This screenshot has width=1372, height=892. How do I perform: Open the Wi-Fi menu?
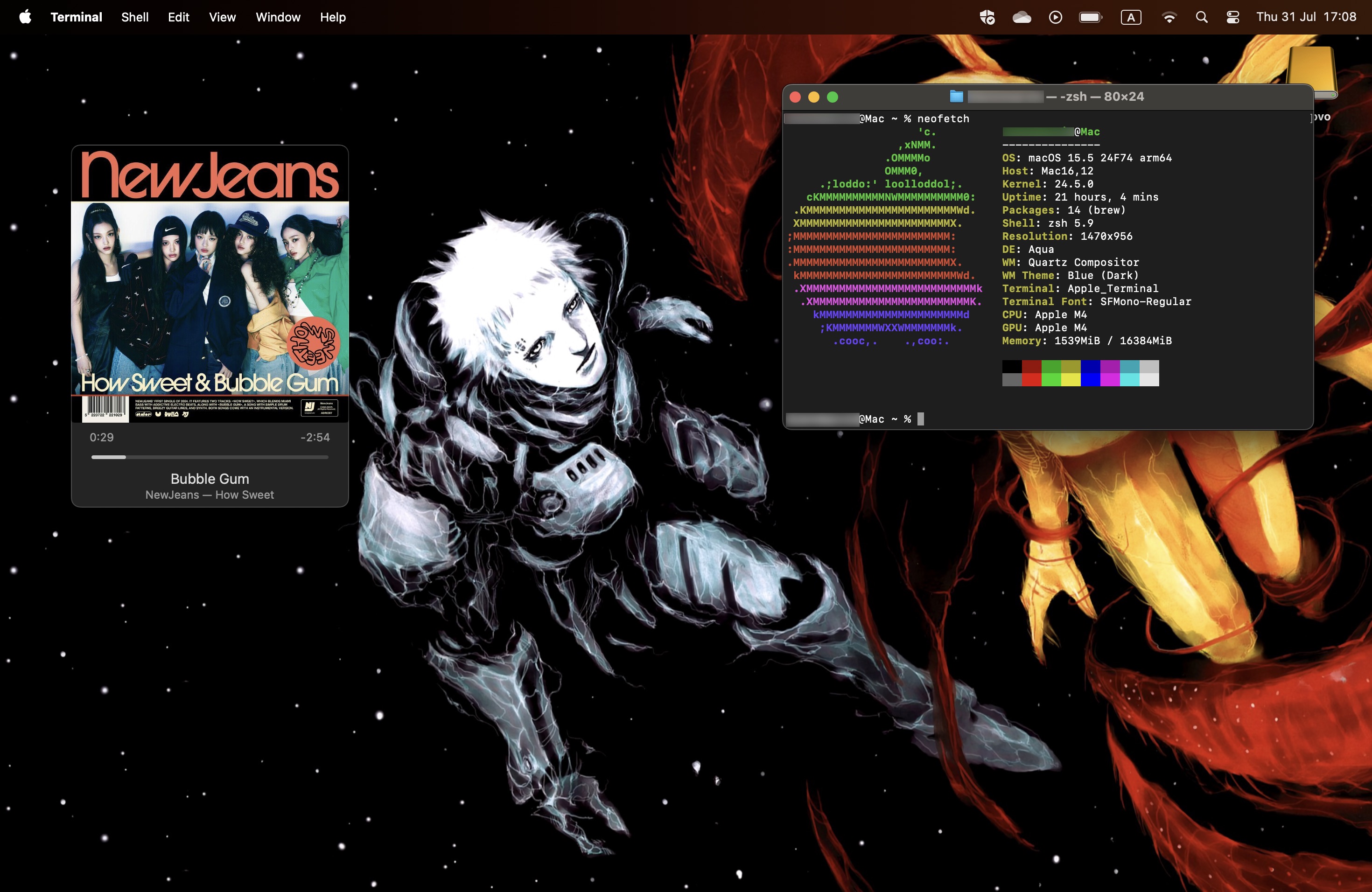[1169, 17]
